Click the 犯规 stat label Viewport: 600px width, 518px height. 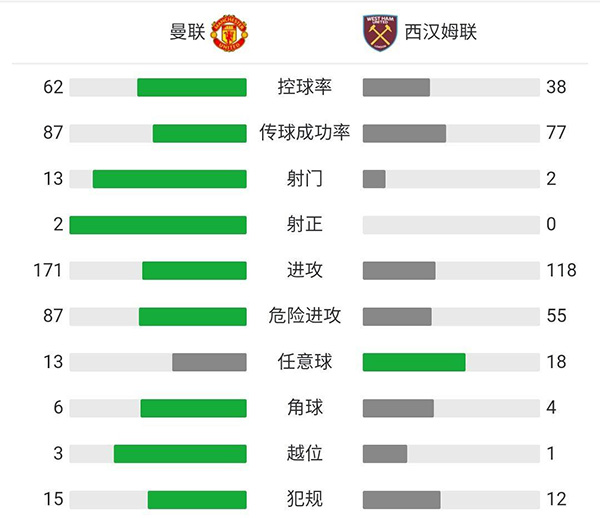[x=304, y=499]
